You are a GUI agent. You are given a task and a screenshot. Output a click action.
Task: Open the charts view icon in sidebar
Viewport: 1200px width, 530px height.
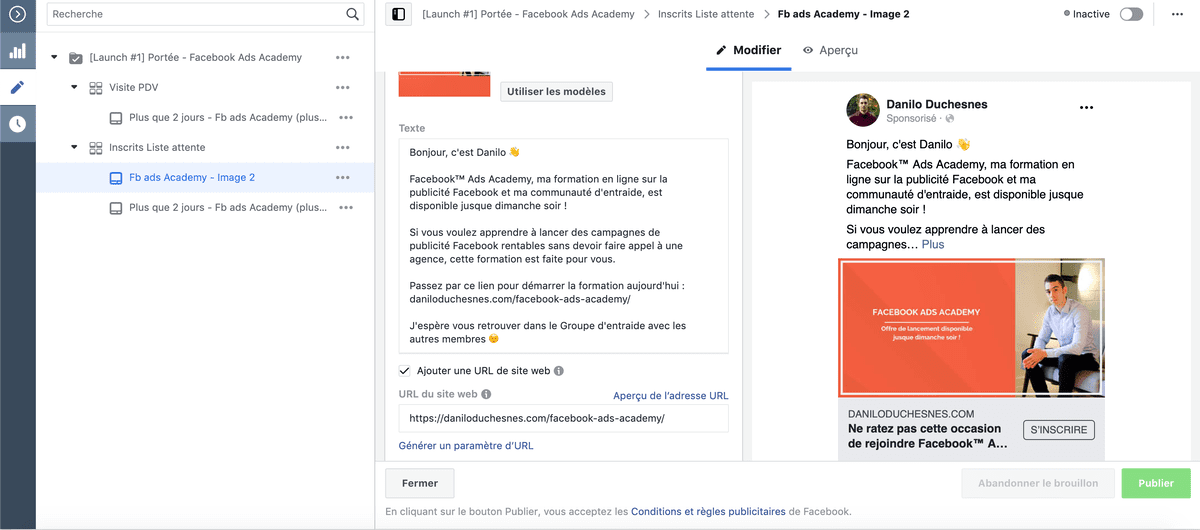[x=17, y=51]
